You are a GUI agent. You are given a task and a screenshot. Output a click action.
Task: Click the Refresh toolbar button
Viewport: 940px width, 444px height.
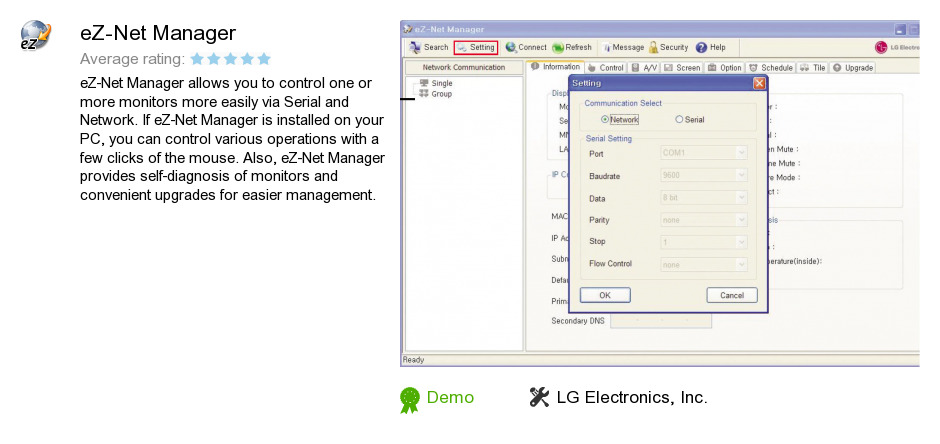click(x=571, y=47)
